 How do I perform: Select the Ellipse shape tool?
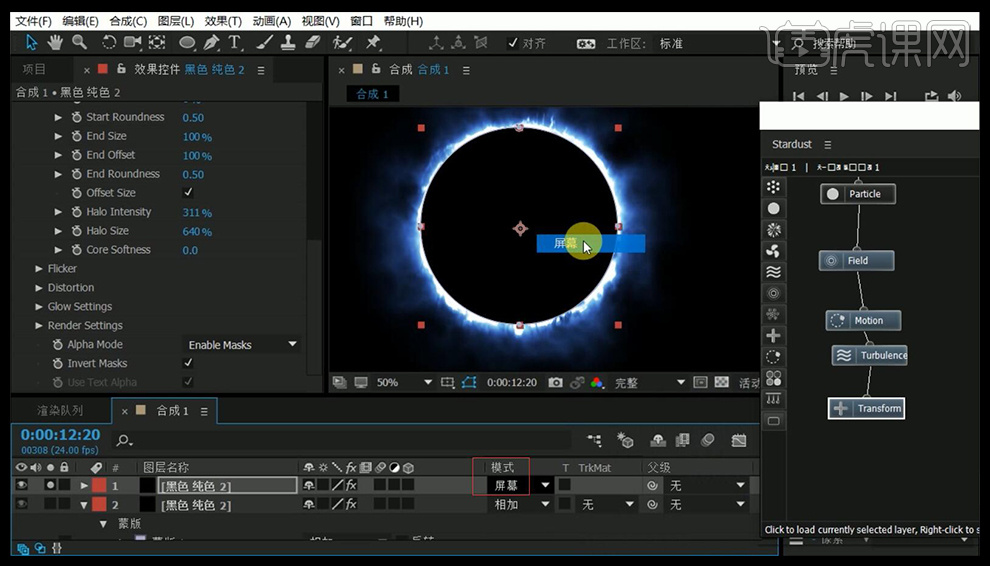[187, 42]
